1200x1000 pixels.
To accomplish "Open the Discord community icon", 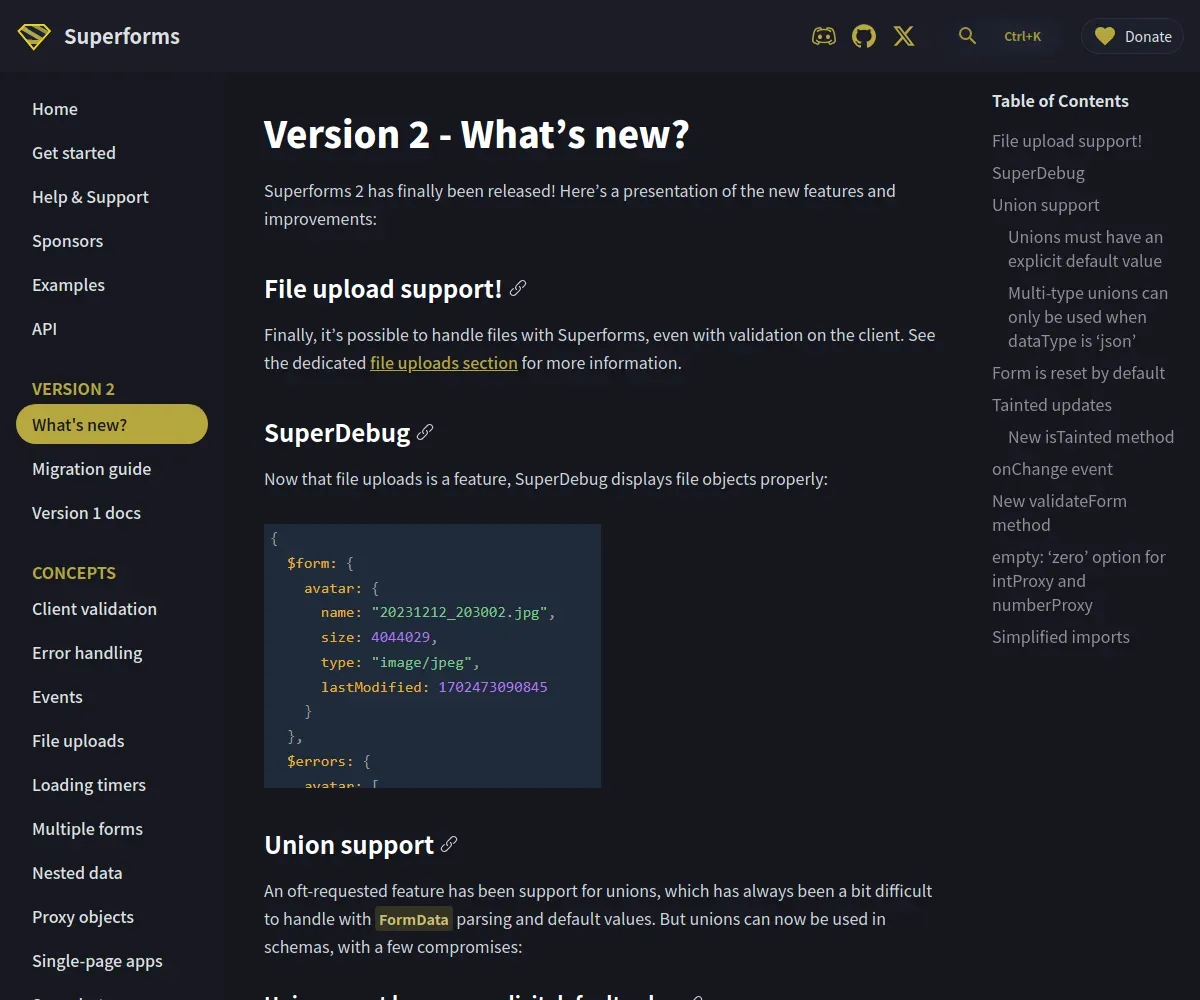I will coord(824,37).
